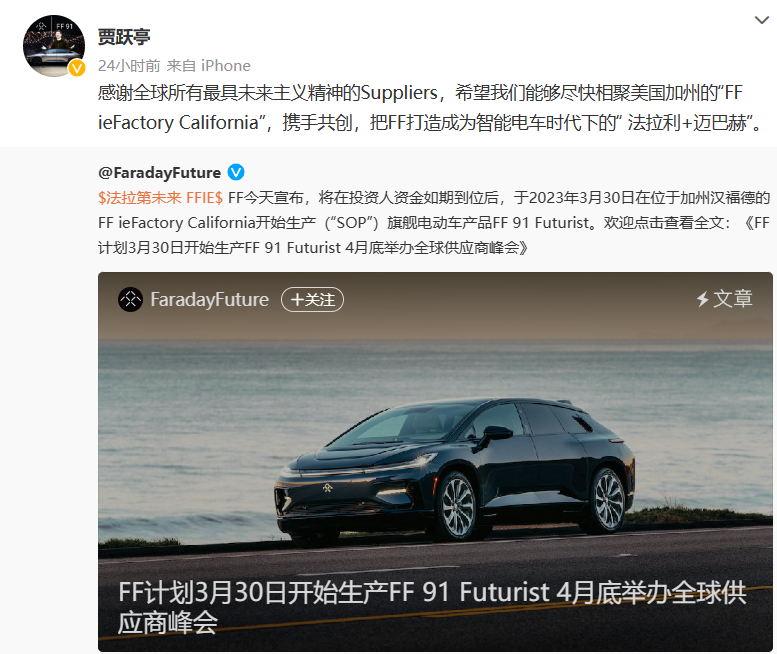Open the @FaradayFuture mention link
Image resolution: width=777 pixels, height=654 pixels.
click(160, 172)
